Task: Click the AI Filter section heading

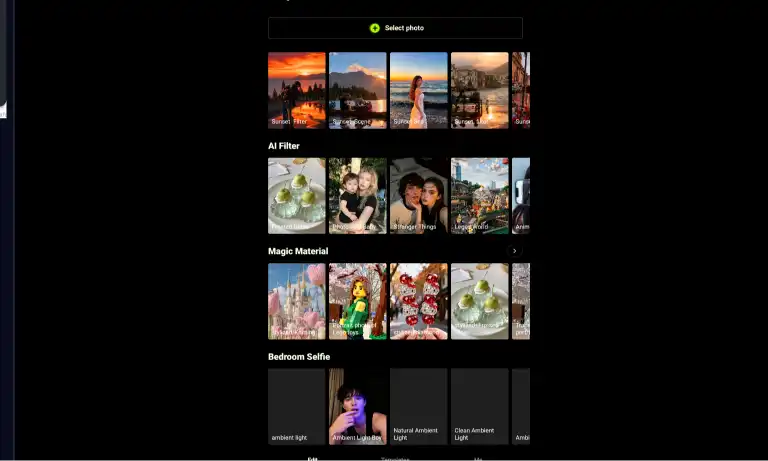Action: click(x=284, y=146)
